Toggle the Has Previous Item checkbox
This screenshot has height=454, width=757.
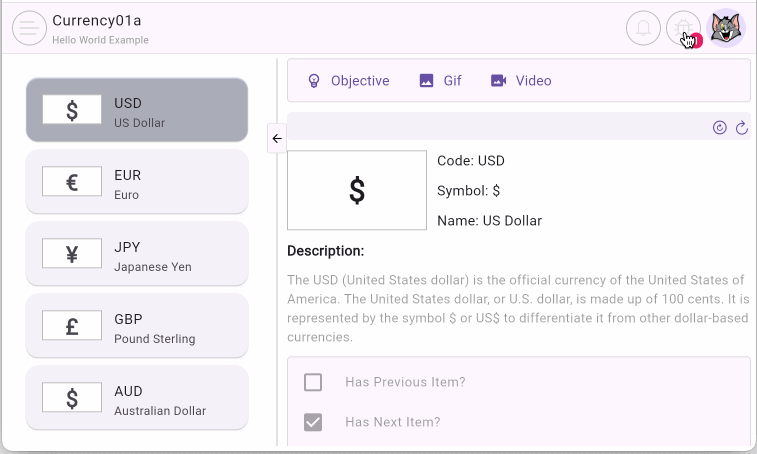pos(313,382)
